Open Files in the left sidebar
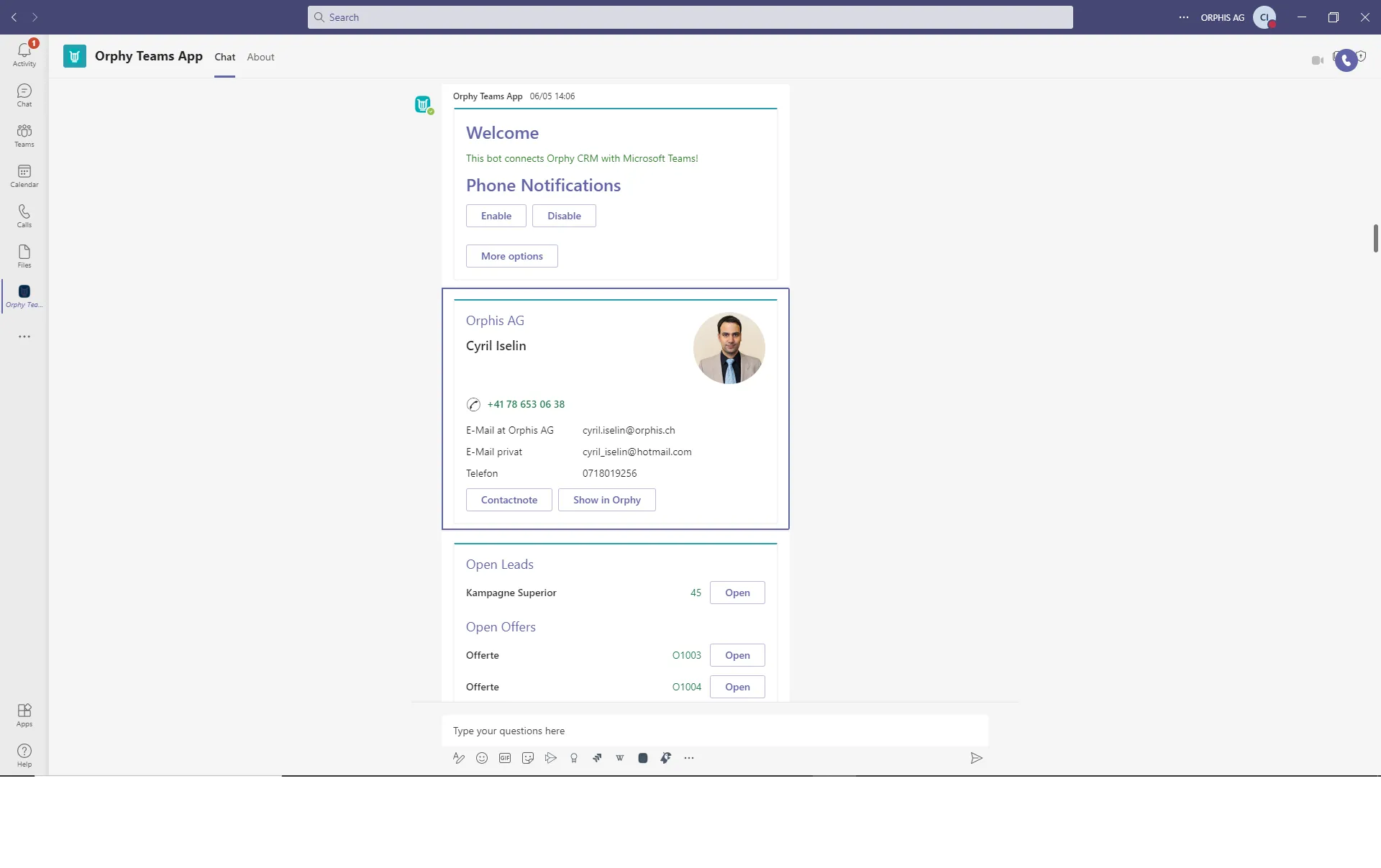Image resolution: width=1381 pixels, height=868 pixels. pyautogui.click(x=24, y=256)
